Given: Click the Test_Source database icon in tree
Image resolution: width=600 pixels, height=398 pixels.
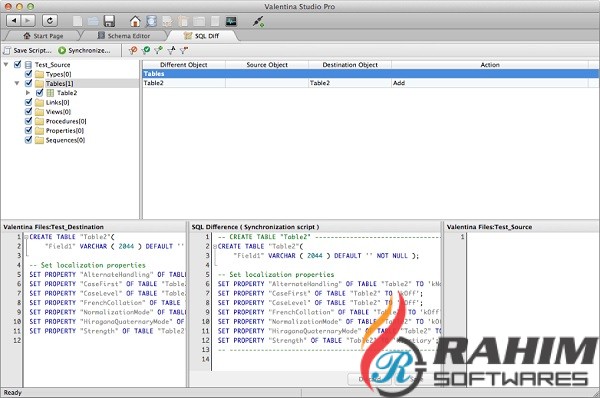Looking at the screenshot, I should click(28, 65).
